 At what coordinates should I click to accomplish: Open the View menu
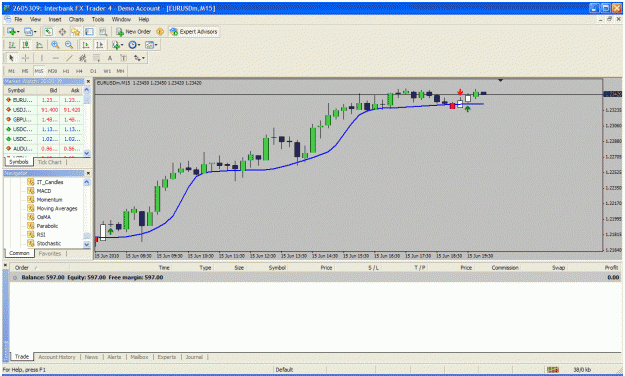[35, 19]
